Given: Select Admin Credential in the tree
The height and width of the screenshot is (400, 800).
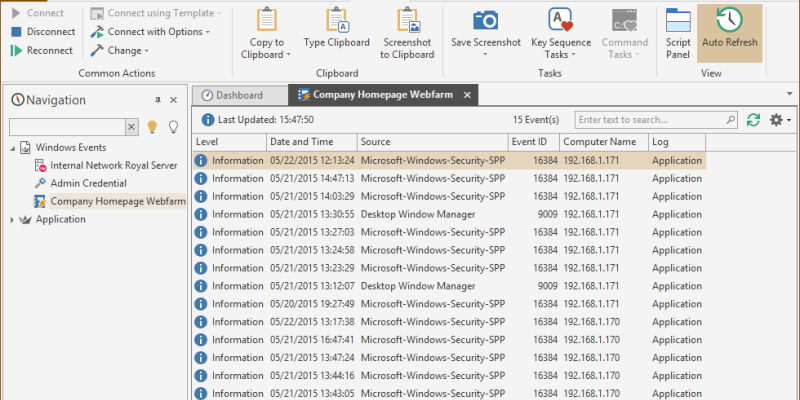Looking at the screenshot, I should click(x=88, y=183).
